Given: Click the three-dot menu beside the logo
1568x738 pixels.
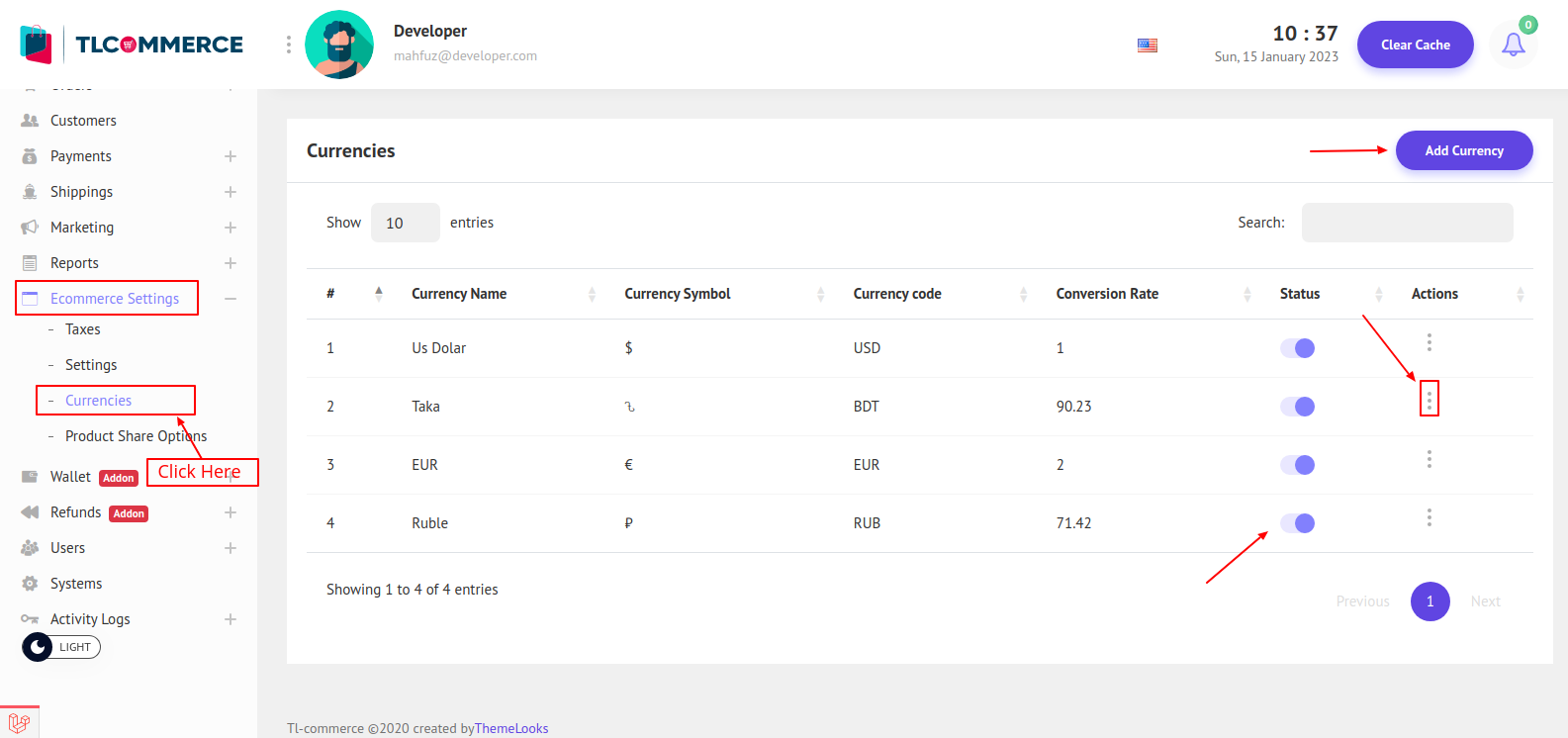Looking at the screenshot, I should coord(289,45).
